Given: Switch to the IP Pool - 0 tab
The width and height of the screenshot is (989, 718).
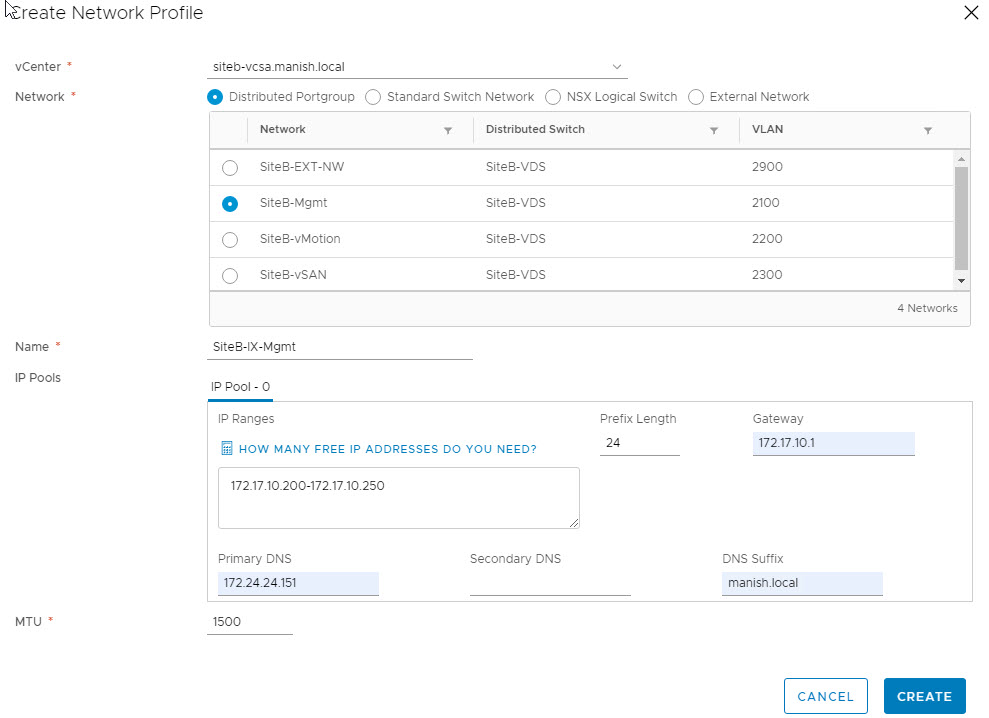Looking at the screenshot, I should (240, 387).
